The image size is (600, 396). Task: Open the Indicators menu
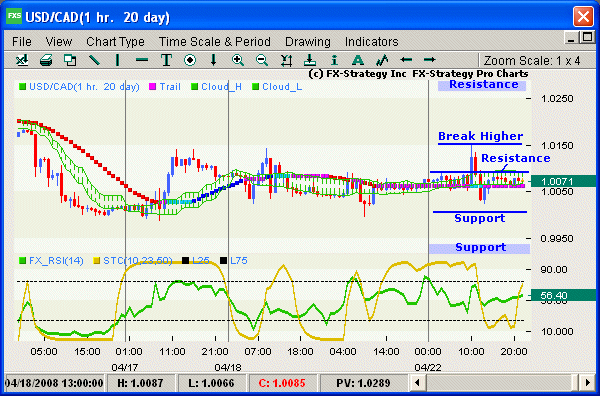372,41
